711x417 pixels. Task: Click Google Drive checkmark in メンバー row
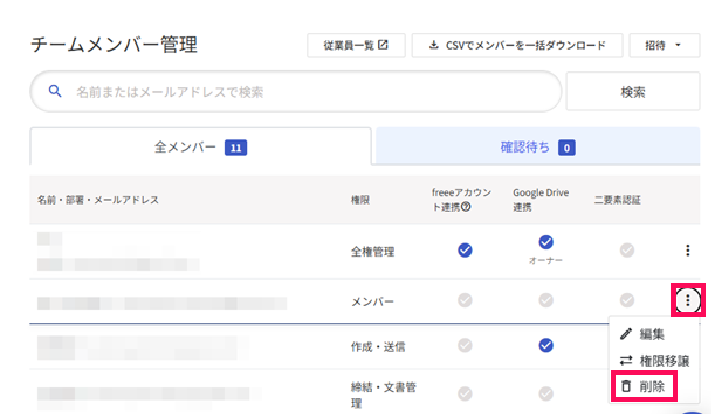pos(546,300)
